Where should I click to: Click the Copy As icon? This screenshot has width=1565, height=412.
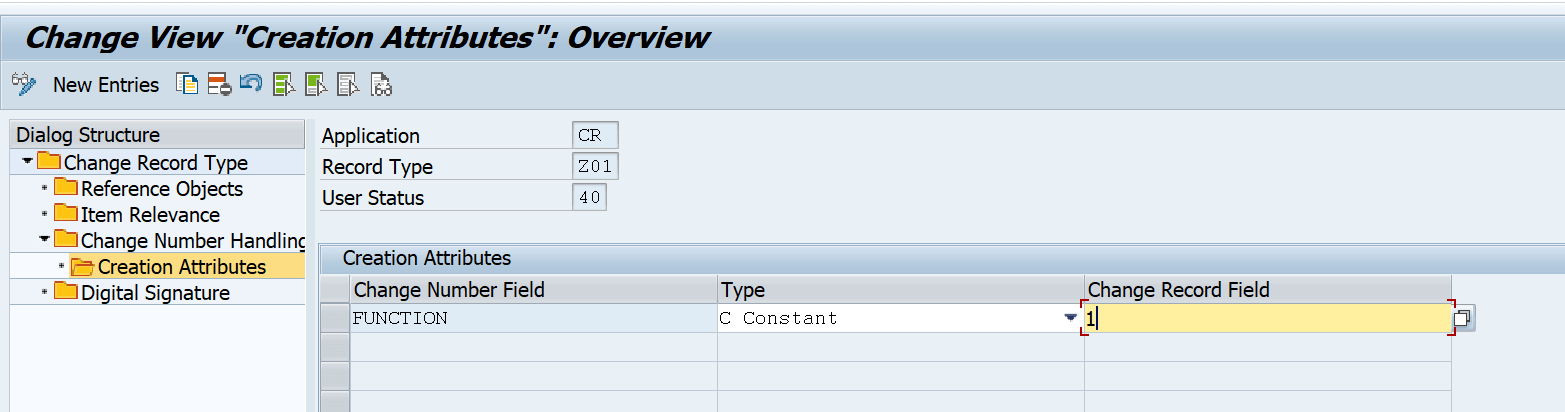click(187, 84)
